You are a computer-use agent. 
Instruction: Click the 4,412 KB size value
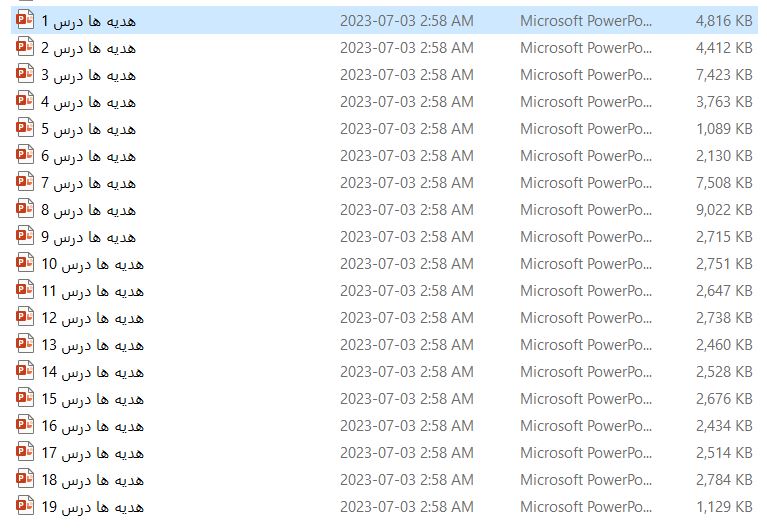(x=724, y=47)
